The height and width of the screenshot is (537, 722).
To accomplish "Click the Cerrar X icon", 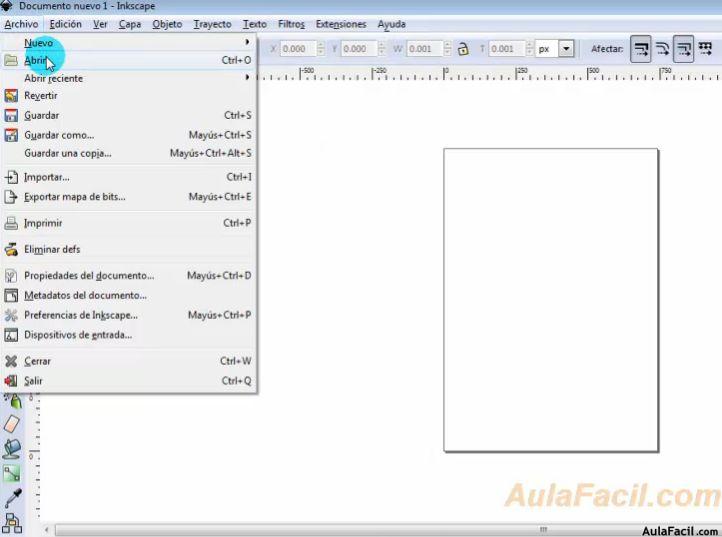I will pyautogui.click(x=11, y=361).
